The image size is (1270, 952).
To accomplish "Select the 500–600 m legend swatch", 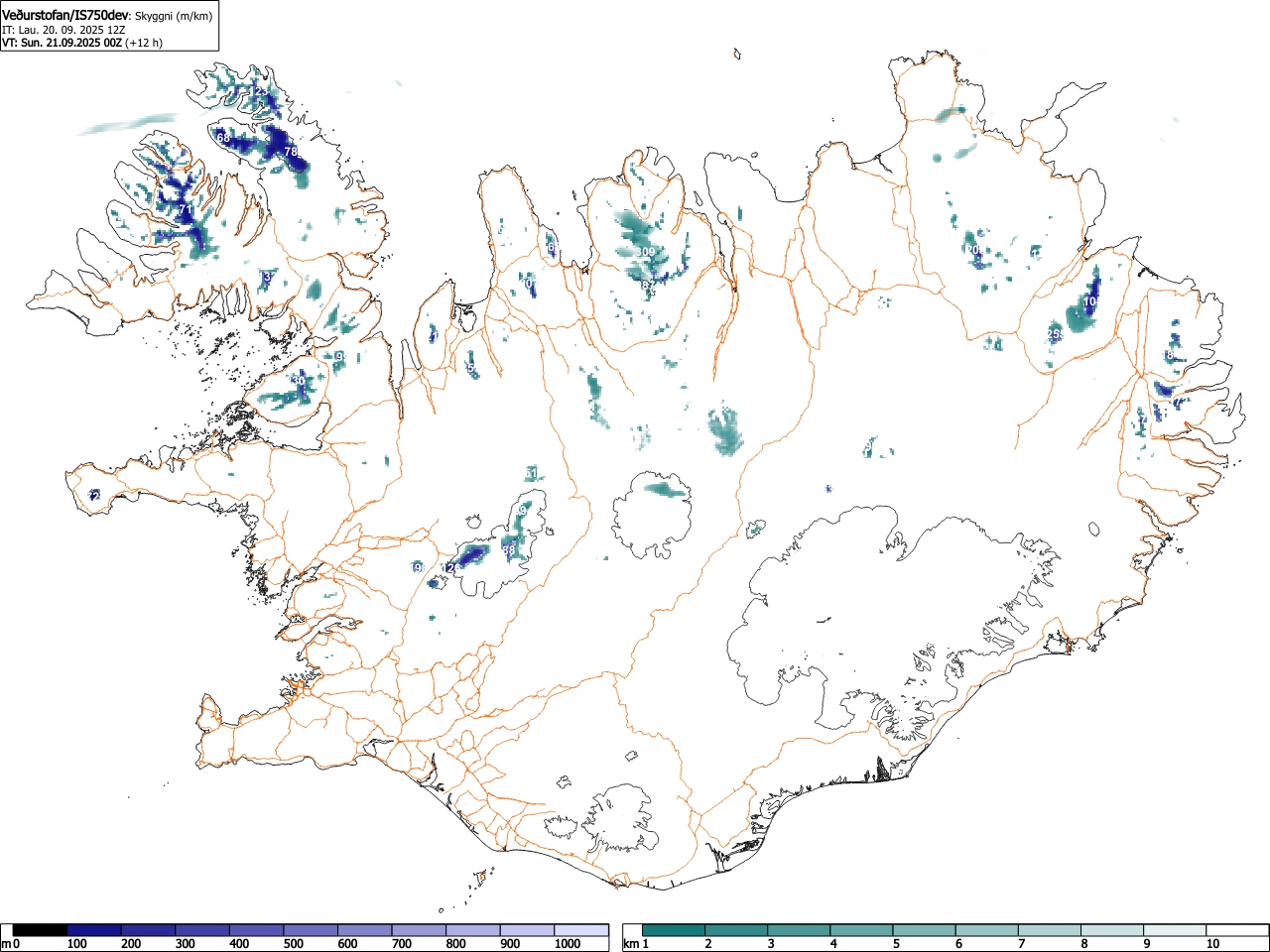I will click(311, 930).
